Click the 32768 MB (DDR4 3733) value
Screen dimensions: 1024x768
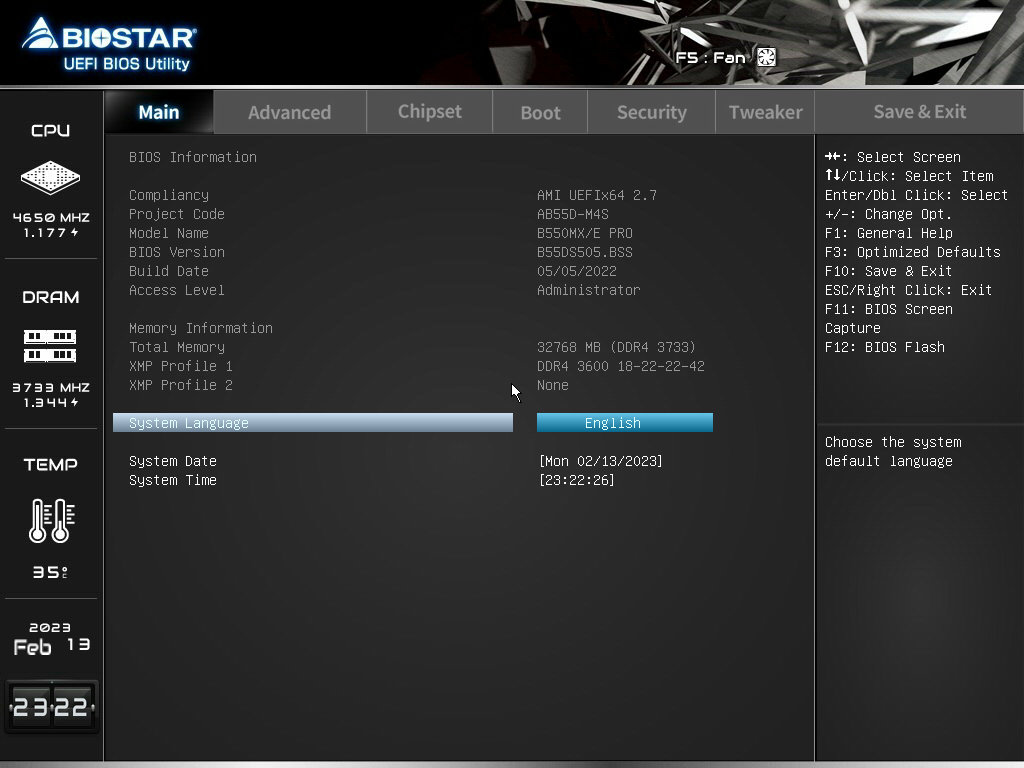point(616,347)
